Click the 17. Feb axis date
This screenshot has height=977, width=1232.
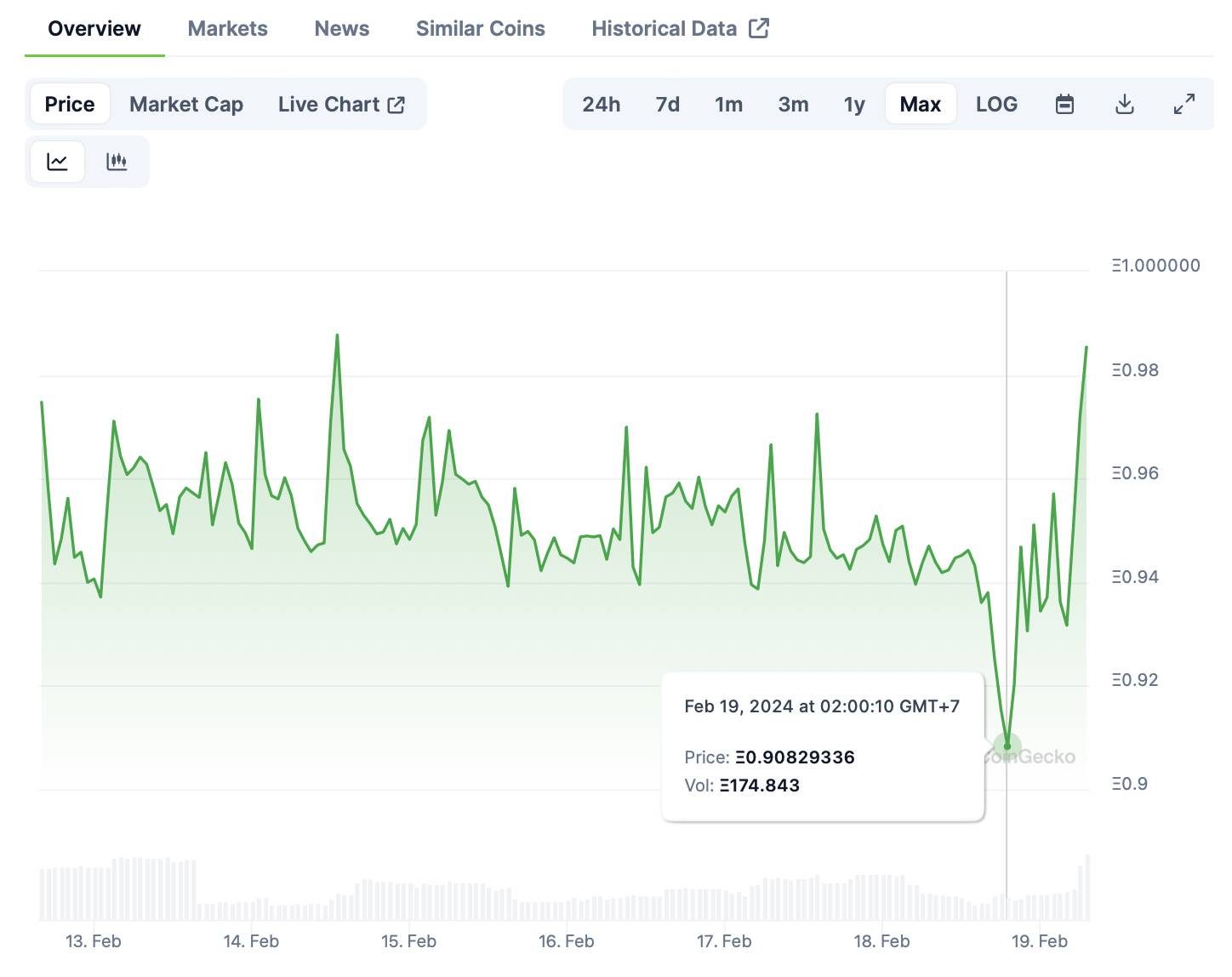(724, 941)
